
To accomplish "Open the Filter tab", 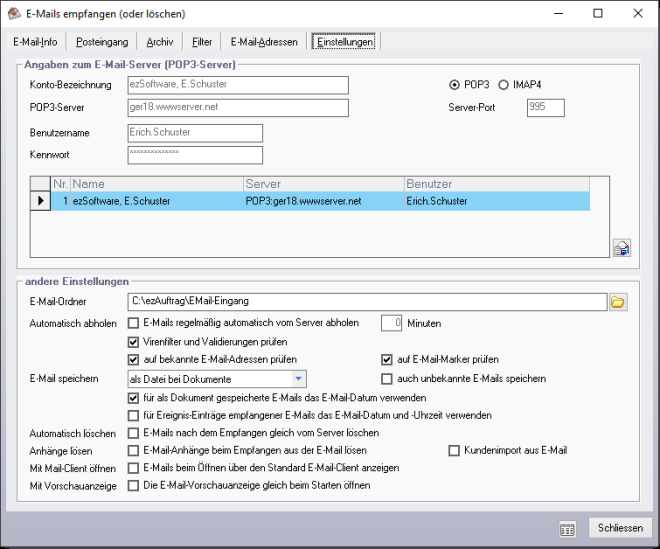I will coord(202,42).
